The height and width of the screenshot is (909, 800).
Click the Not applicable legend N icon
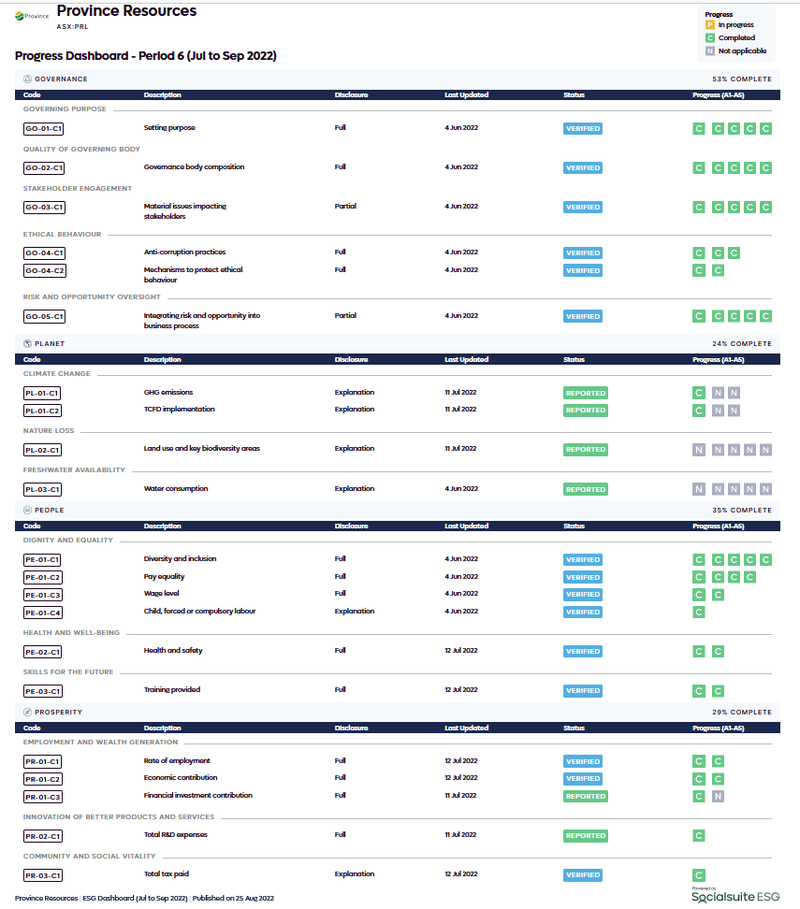pos(710,51)
